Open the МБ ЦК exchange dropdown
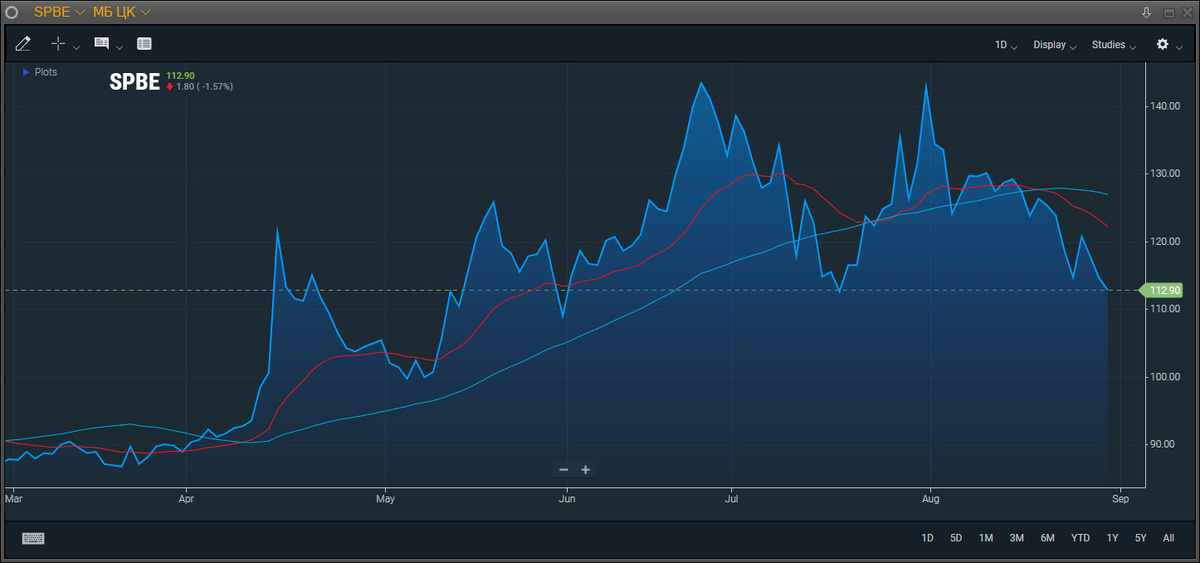 [122, 12]
